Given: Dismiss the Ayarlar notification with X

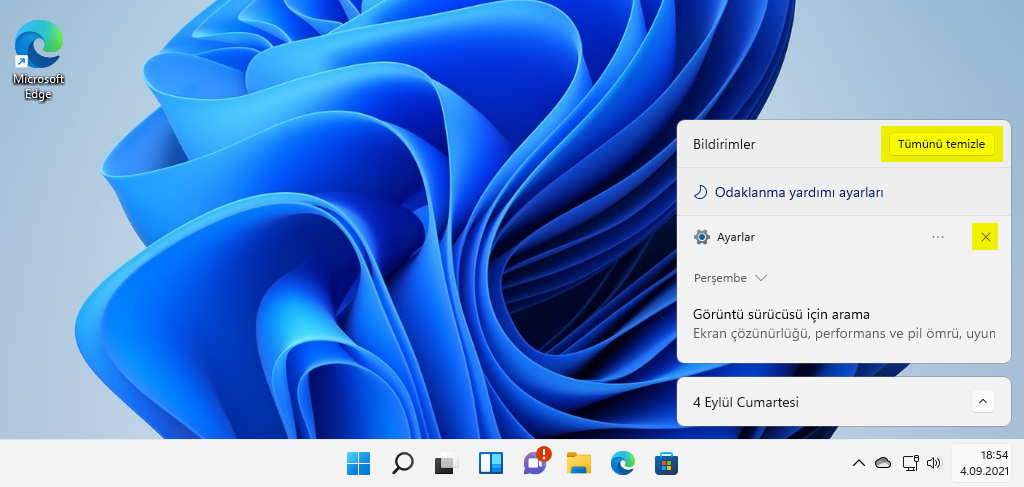Looking at the screenshot, I should coord(985,237).
